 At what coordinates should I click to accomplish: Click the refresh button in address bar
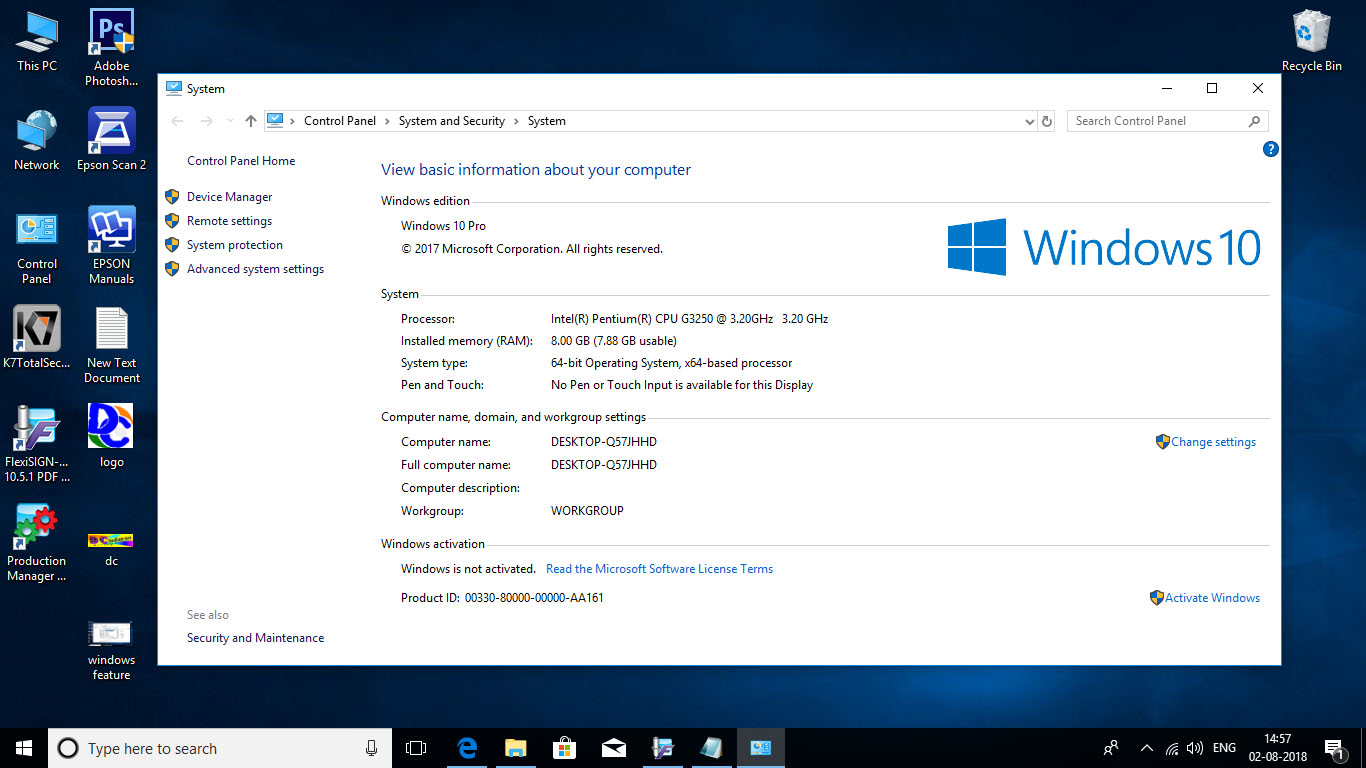pos(1047,121)
